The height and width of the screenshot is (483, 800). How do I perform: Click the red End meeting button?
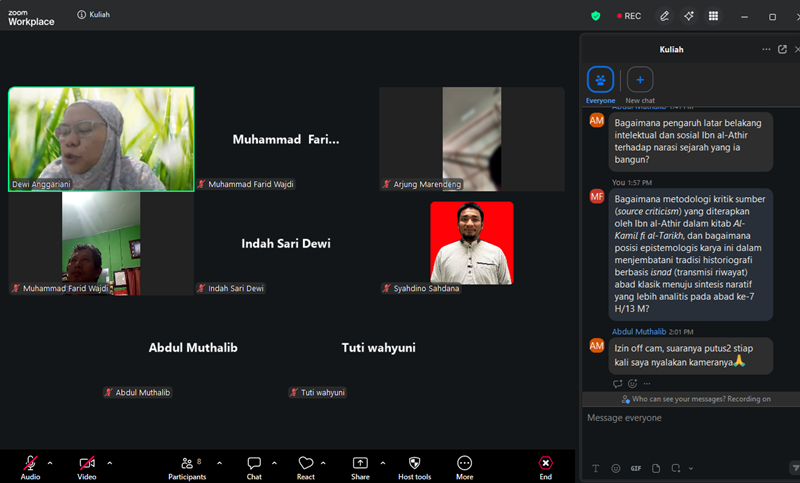545,467
